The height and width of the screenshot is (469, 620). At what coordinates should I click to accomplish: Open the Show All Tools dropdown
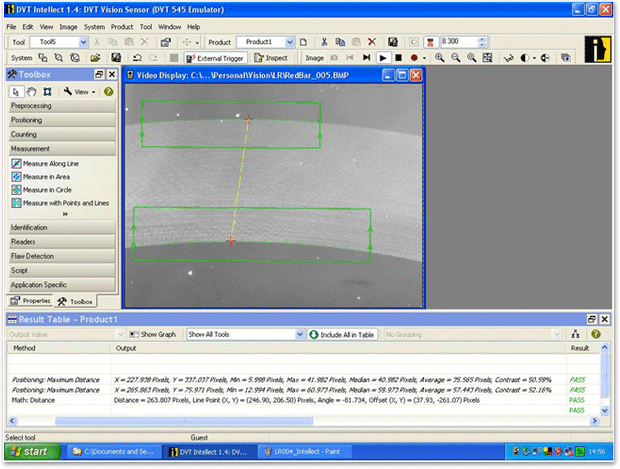(298, 334)
